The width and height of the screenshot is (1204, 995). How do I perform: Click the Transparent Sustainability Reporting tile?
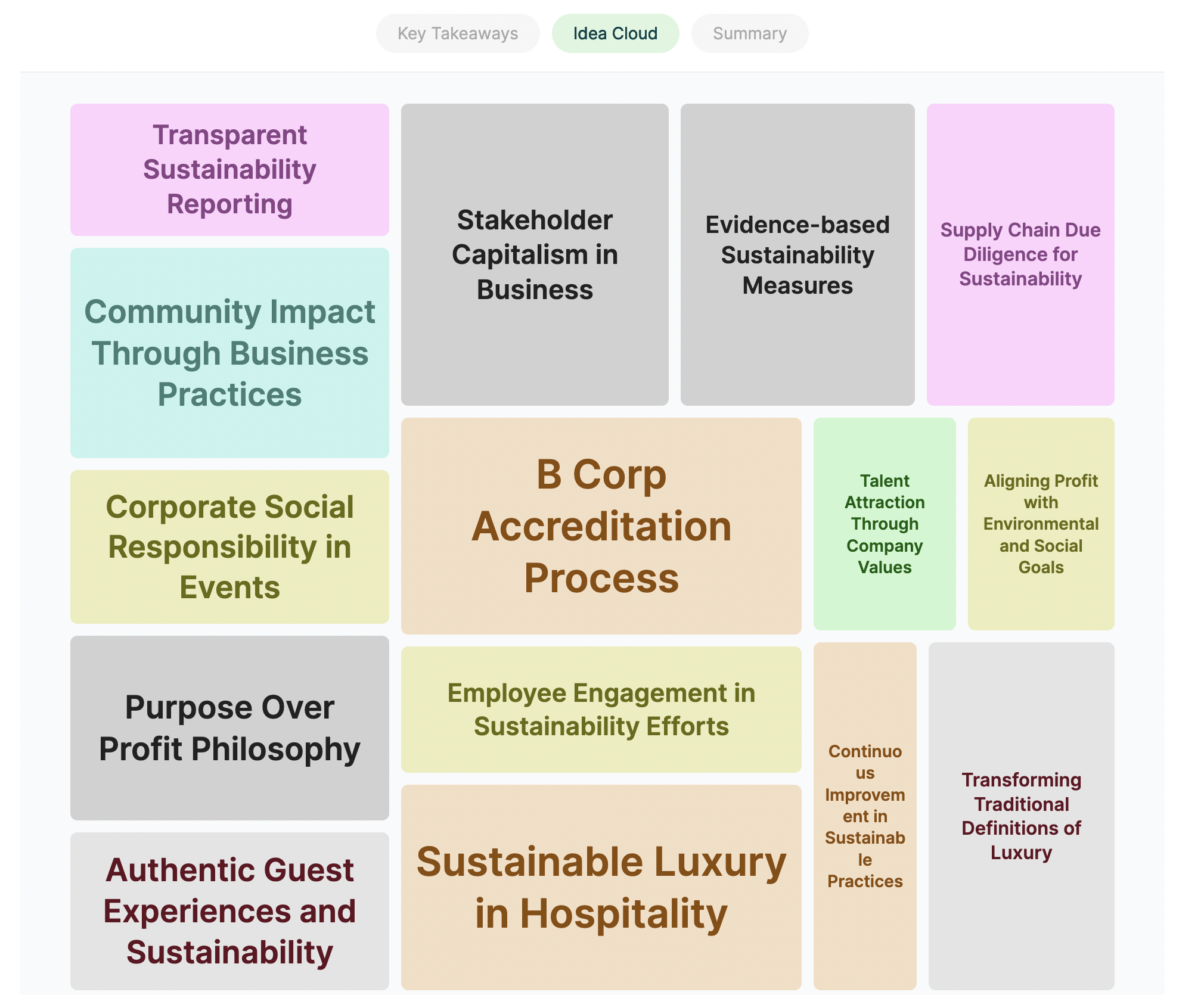point(229,170)
